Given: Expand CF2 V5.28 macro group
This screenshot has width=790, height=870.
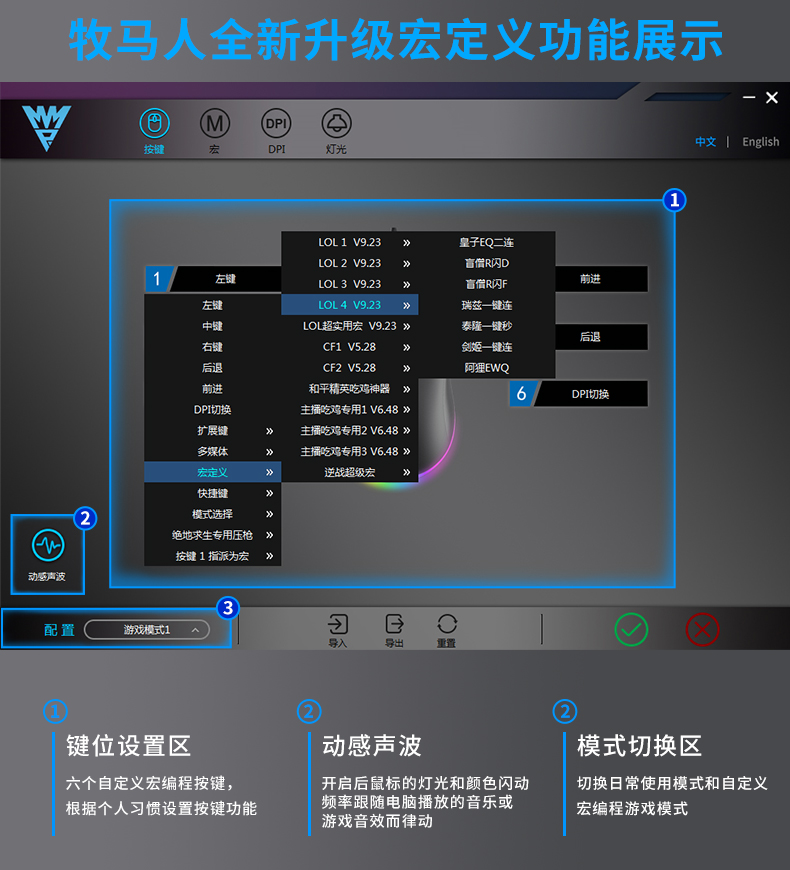Looking at the screenshot, I should [350, 368].
